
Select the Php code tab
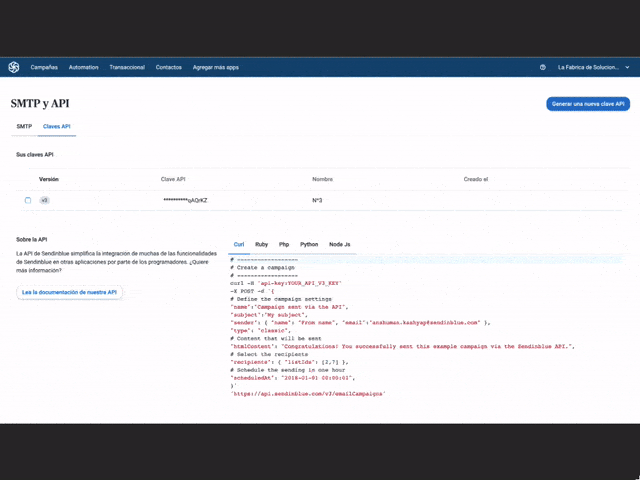tap(284, 244)
